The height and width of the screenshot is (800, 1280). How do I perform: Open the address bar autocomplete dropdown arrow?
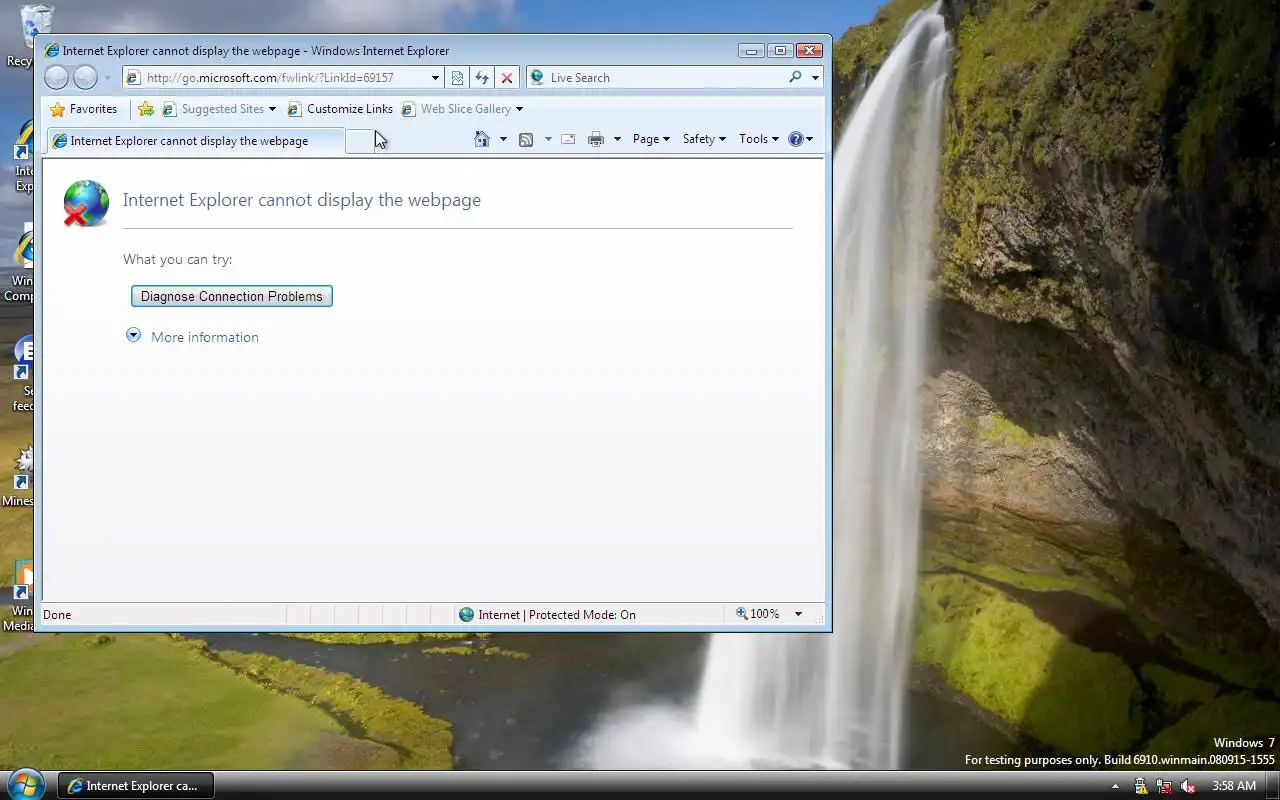435,78
